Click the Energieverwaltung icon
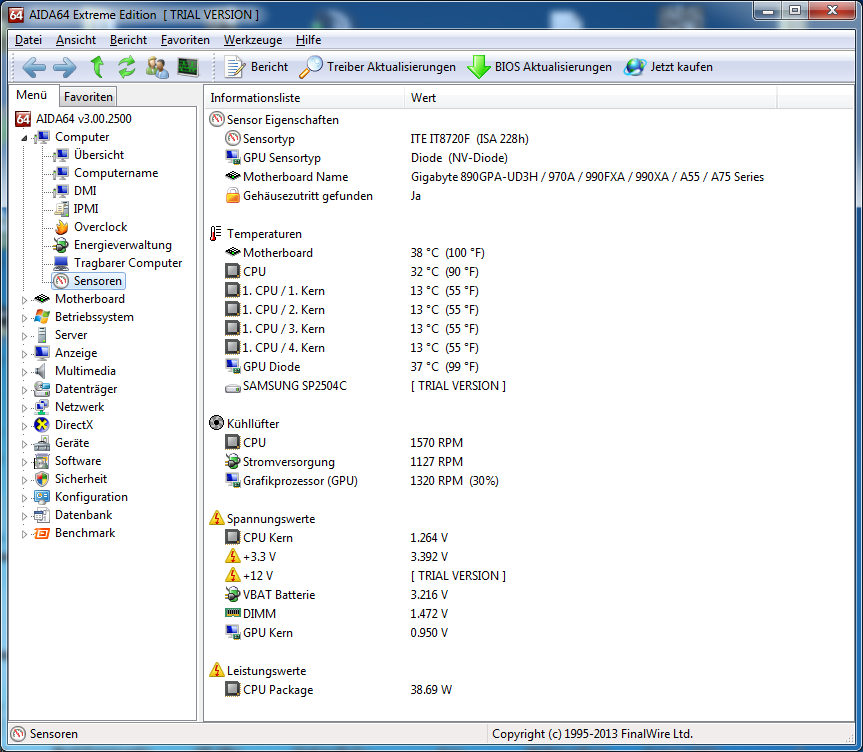Viewport: 863px width, 752px height. 61,245
